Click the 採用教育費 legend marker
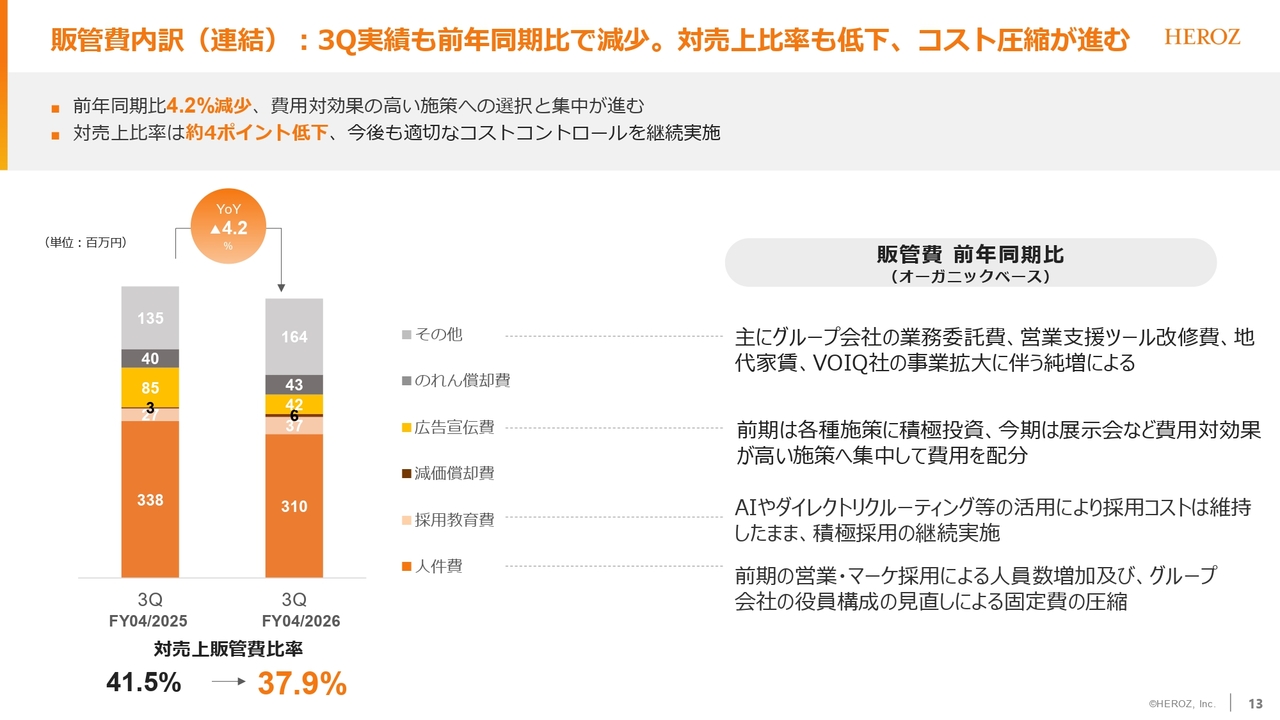1280x720 pixels. 406,521
